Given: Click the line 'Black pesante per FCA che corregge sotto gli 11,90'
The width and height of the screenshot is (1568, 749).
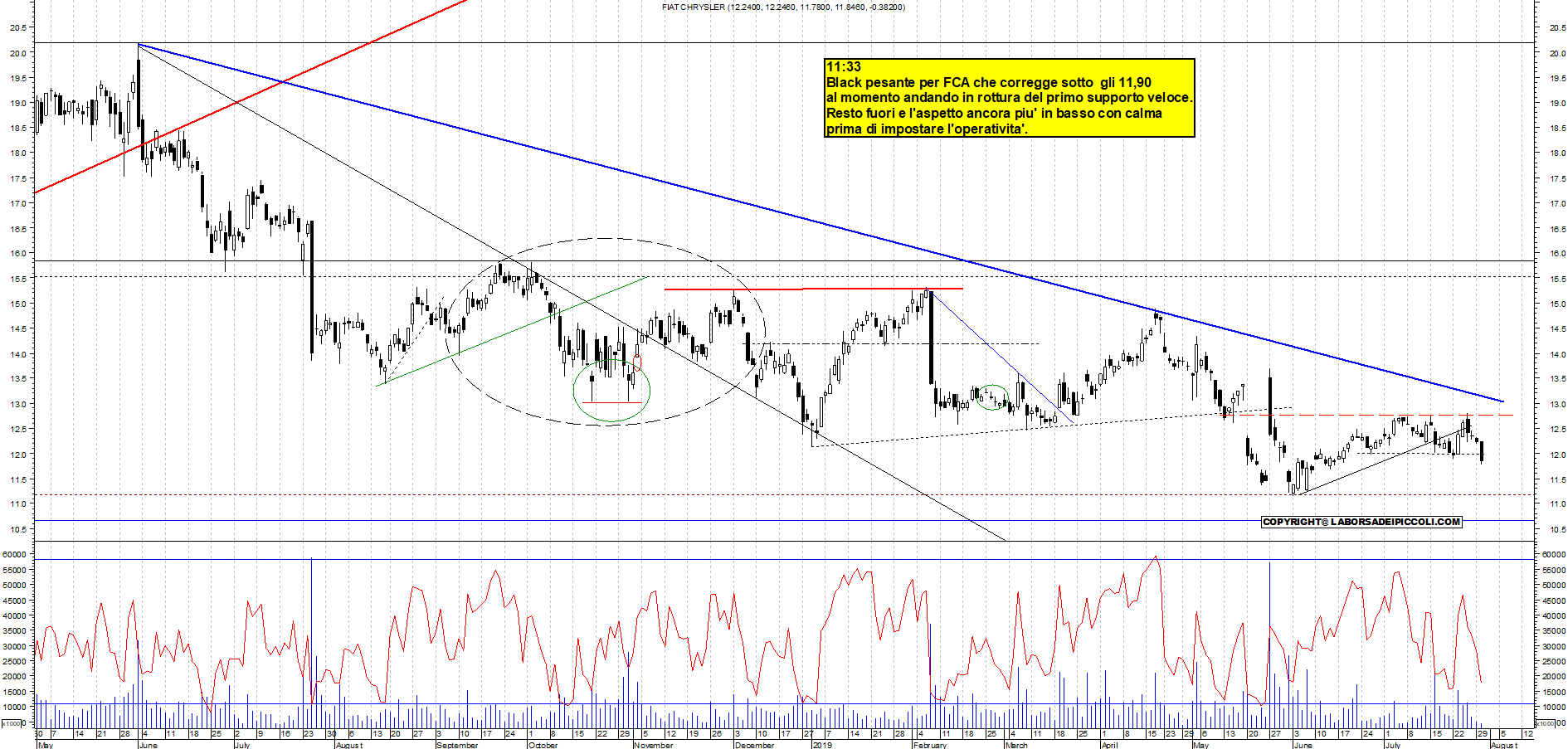Looking at the screenshot, I should click(989, 82).
